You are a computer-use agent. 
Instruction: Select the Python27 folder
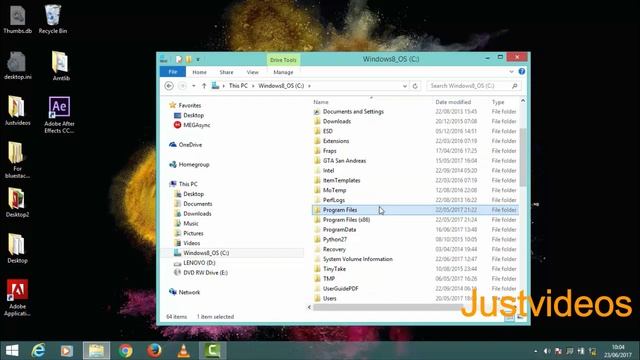tap(335, 239)
